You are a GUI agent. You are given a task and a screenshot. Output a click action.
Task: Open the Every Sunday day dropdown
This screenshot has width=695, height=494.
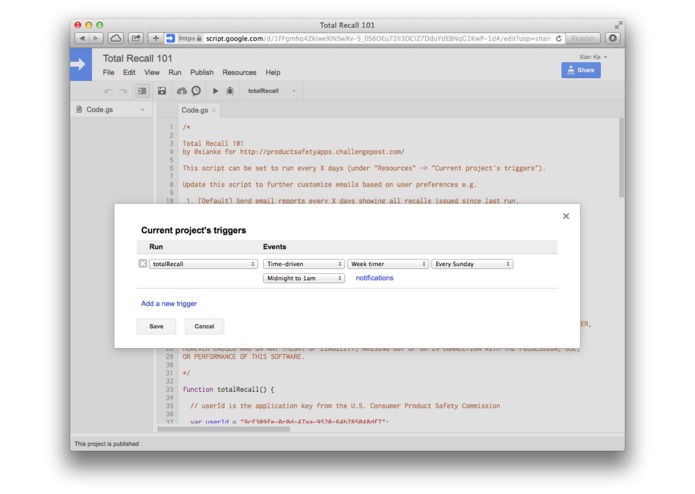pyautogui.click(x=472, y=264)
